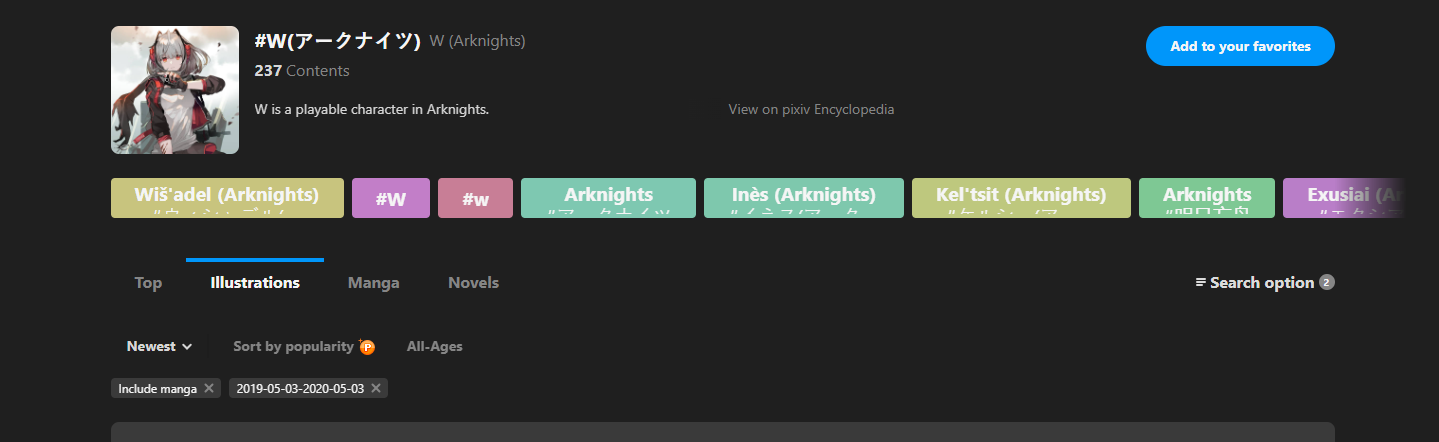This screenshot has height=442, width=1439.
Task: Click Add to your favorites button
Action: pos(1240,46)
